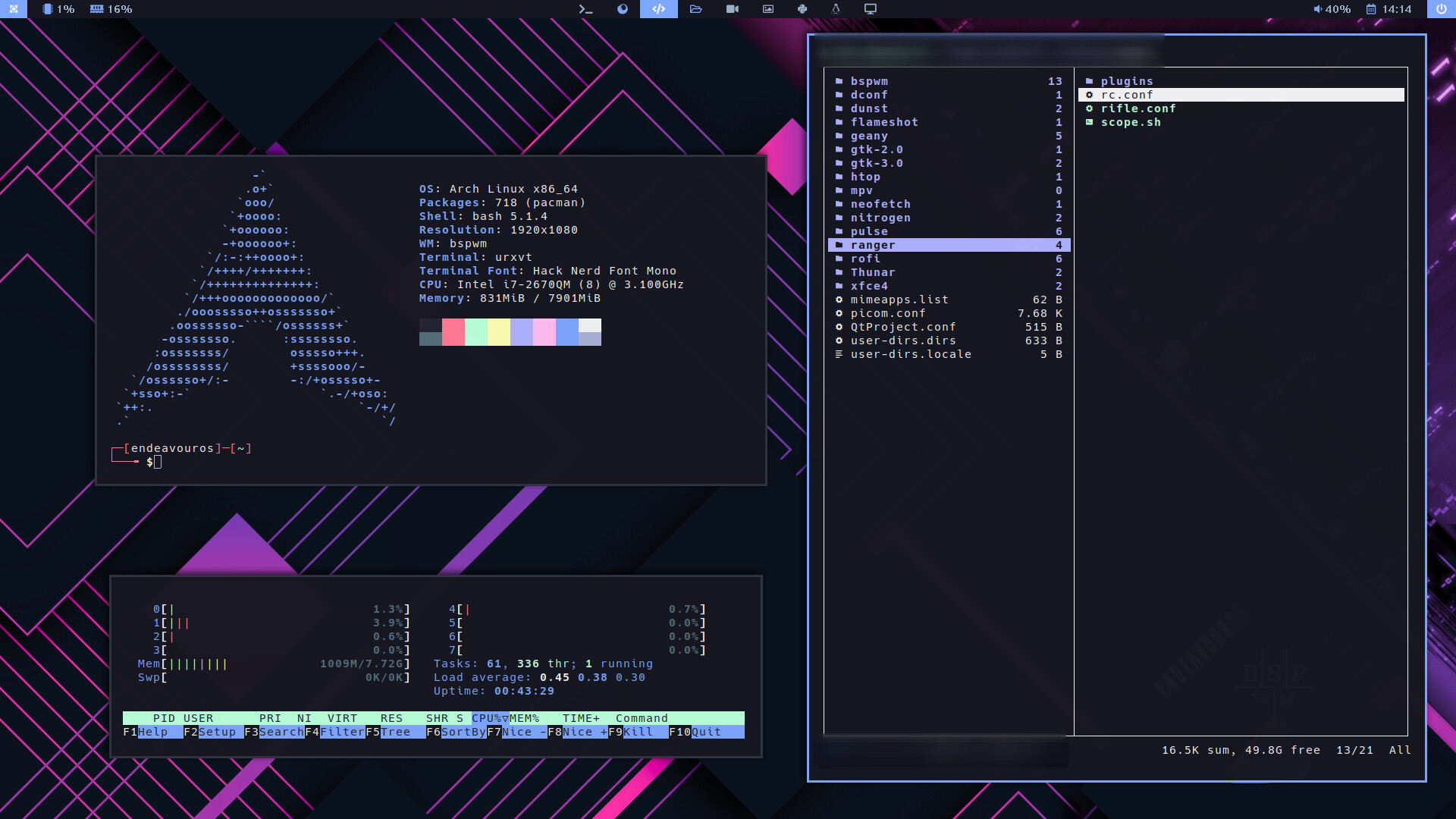Select the dconf folder in ranger

tap(949, 95)
